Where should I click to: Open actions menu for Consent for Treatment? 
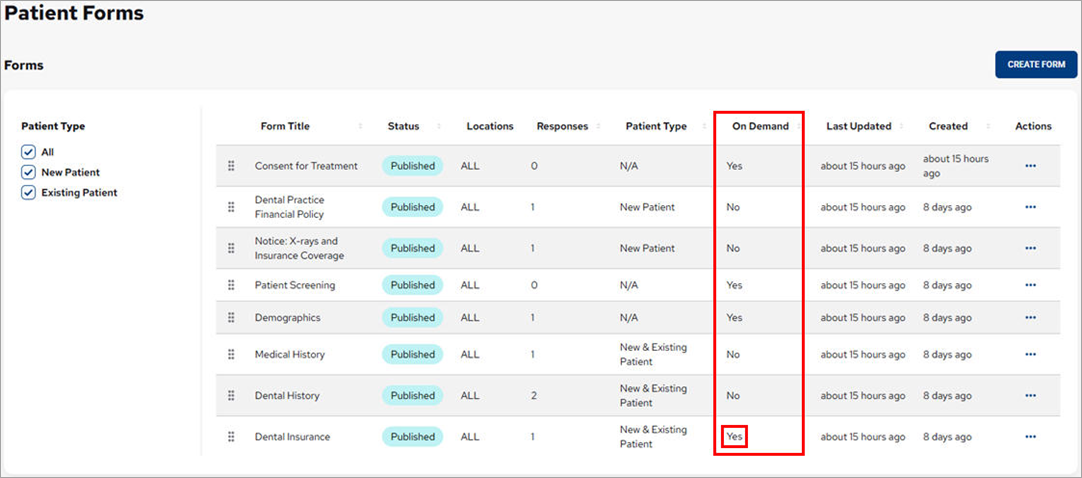(1030, 166)
